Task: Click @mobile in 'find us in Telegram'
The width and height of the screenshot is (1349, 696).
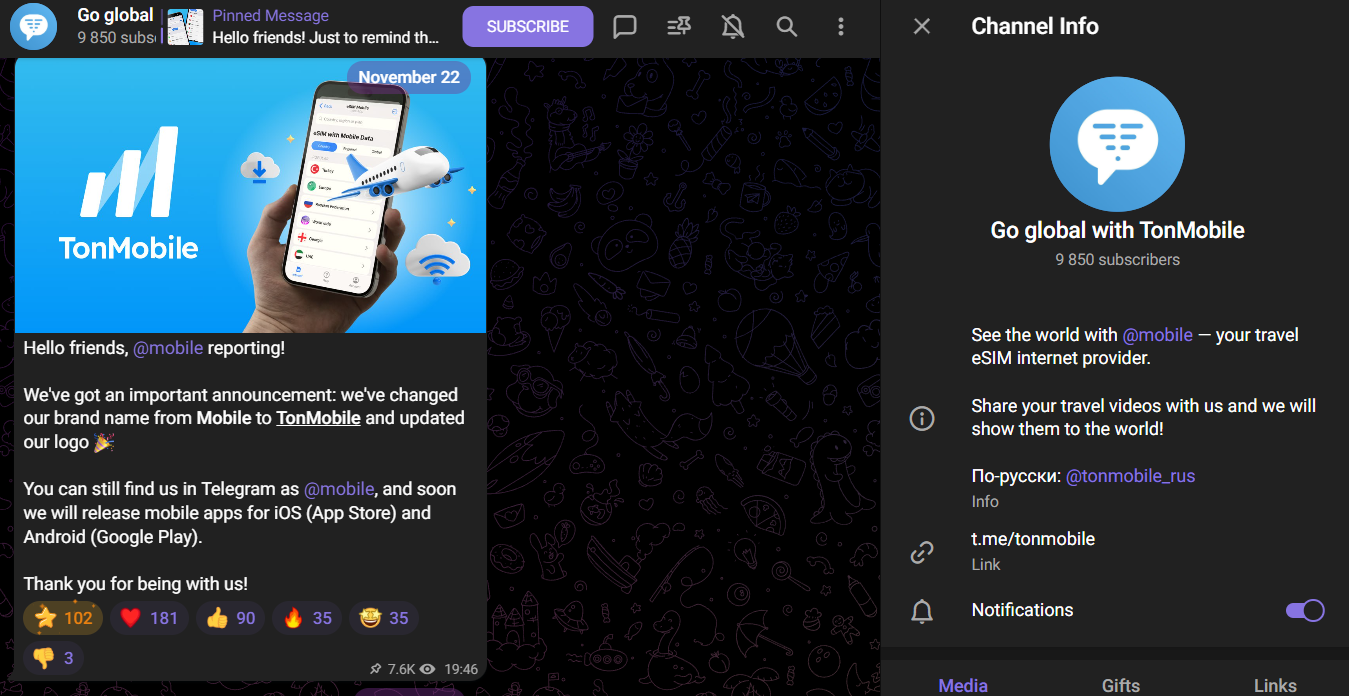Action: point(339,489)
